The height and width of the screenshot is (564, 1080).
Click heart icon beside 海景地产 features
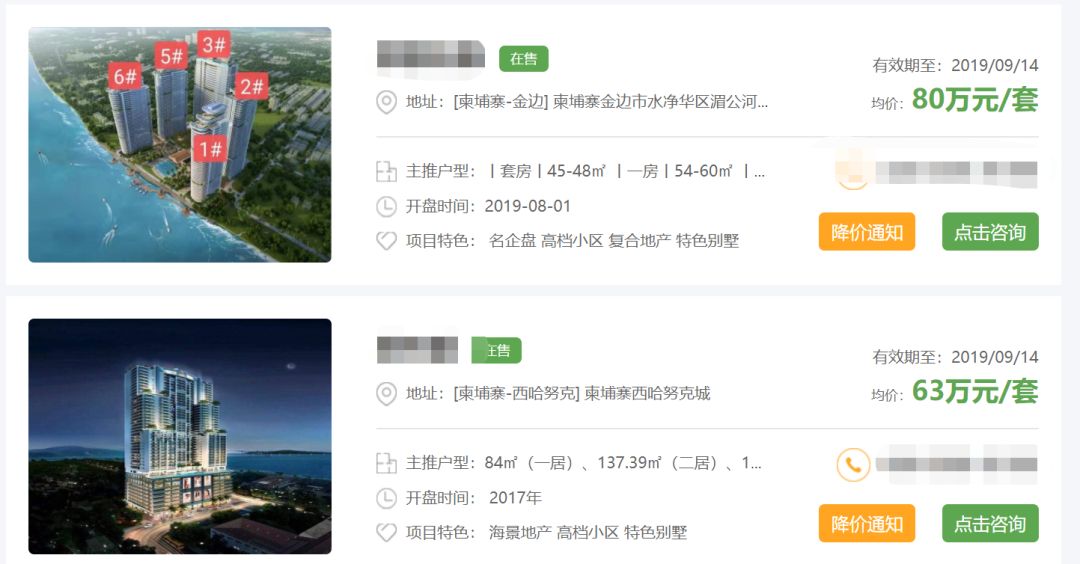pos(386,532)
